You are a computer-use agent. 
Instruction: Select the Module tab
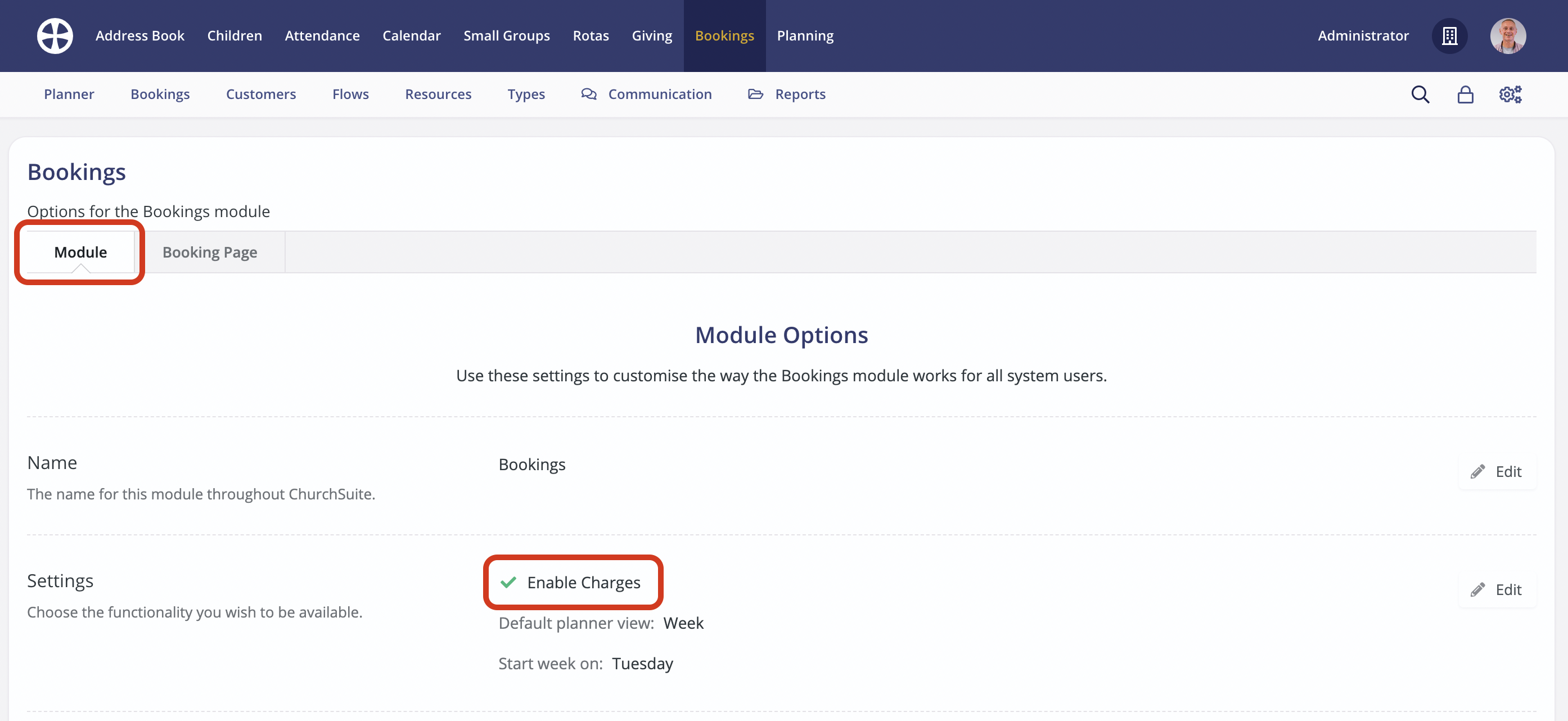point(79,252)
